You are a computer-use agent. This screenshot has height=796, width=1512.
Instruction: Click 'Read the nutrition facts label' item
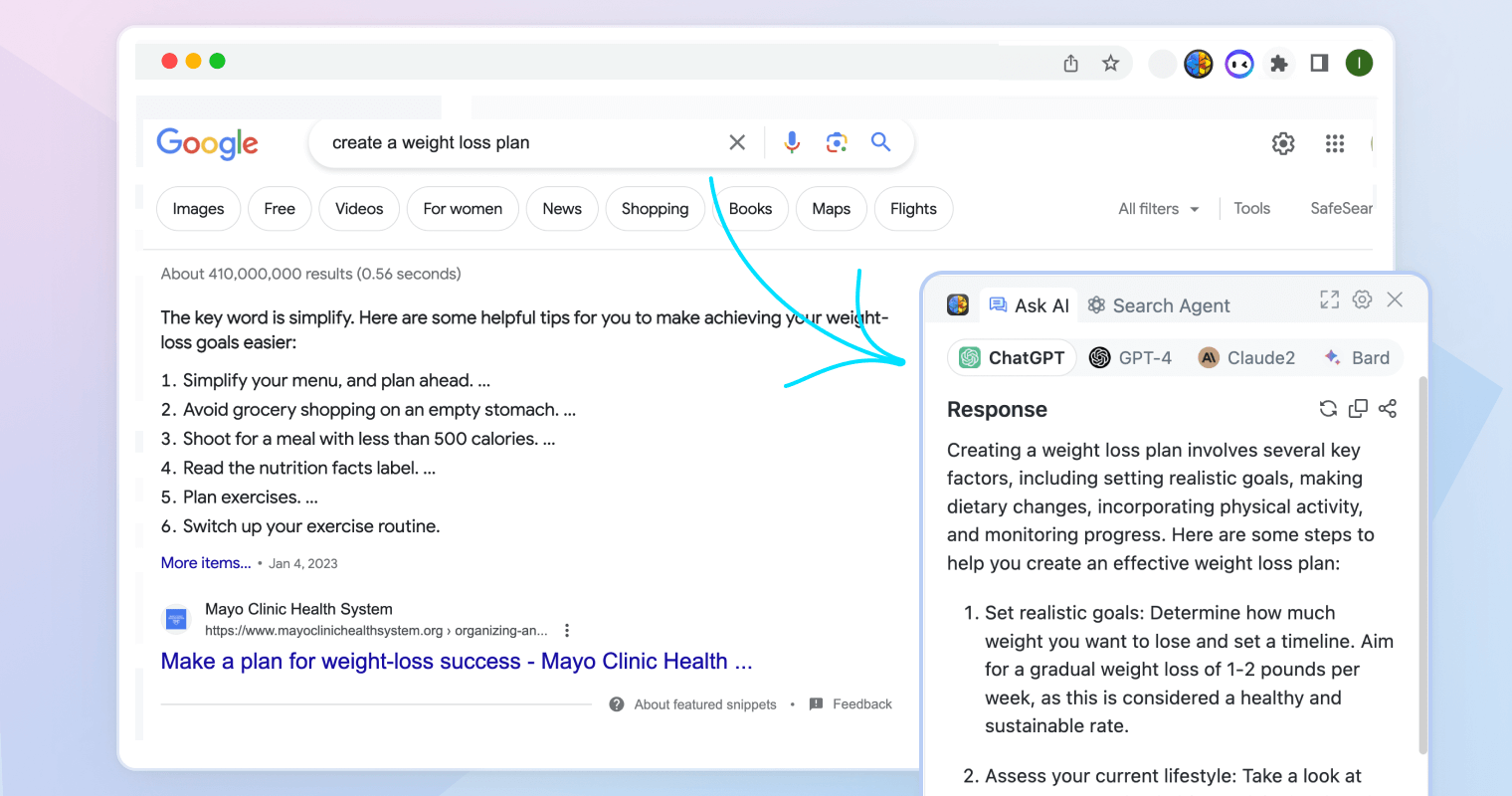(308, 468)
